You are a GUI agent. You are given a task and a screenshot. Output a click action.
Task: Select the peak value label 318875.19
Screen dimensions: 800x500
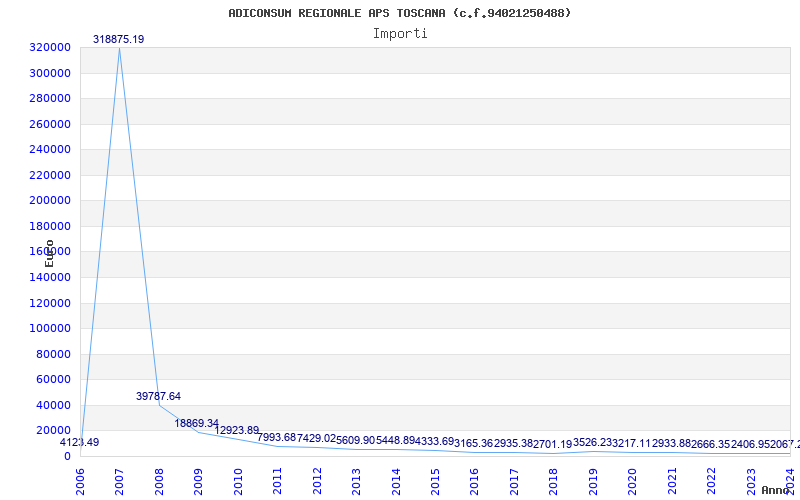tap(118, 39)
